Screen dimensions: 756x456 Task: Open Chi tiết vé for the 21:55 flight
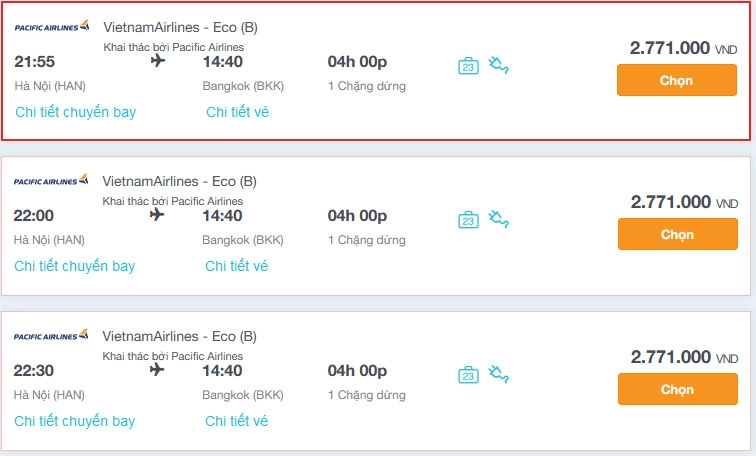point(237,112)
